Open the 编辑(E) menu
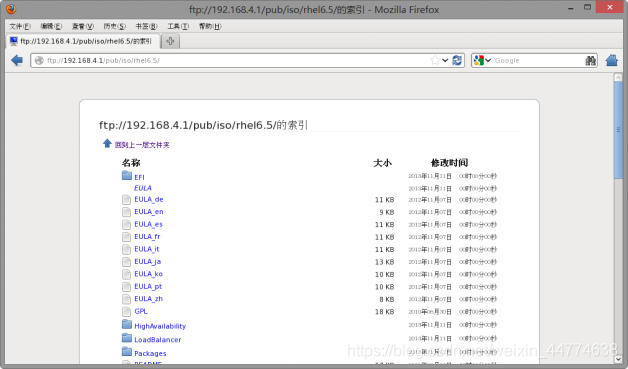The height and width of the screenshot is (369, 628). coord(51,26)
